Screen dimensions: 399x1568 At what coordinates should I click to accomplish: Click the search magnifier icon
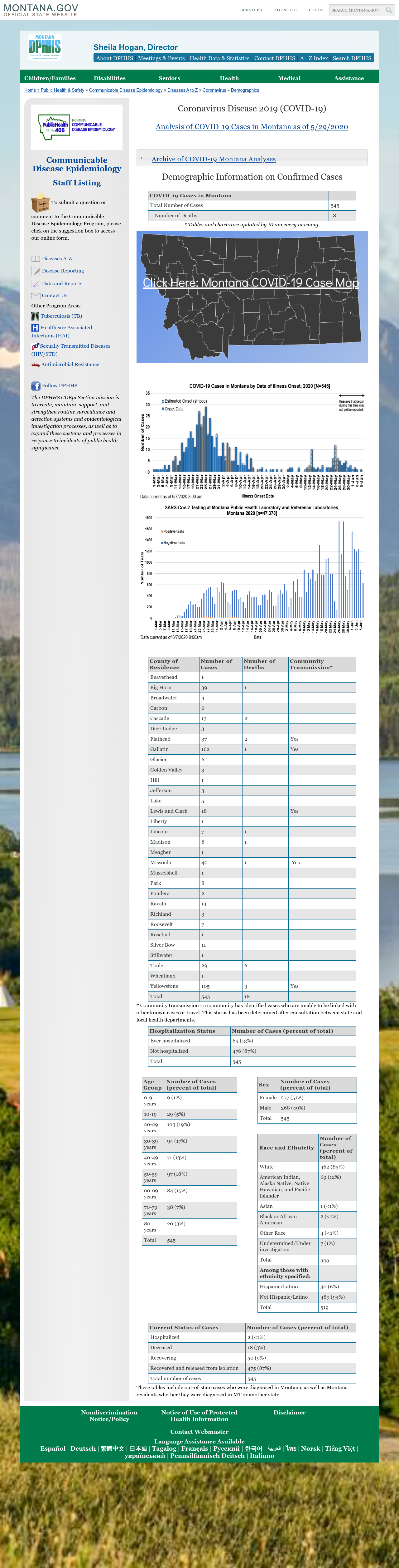pyautogui.click(x=389, y=10)
